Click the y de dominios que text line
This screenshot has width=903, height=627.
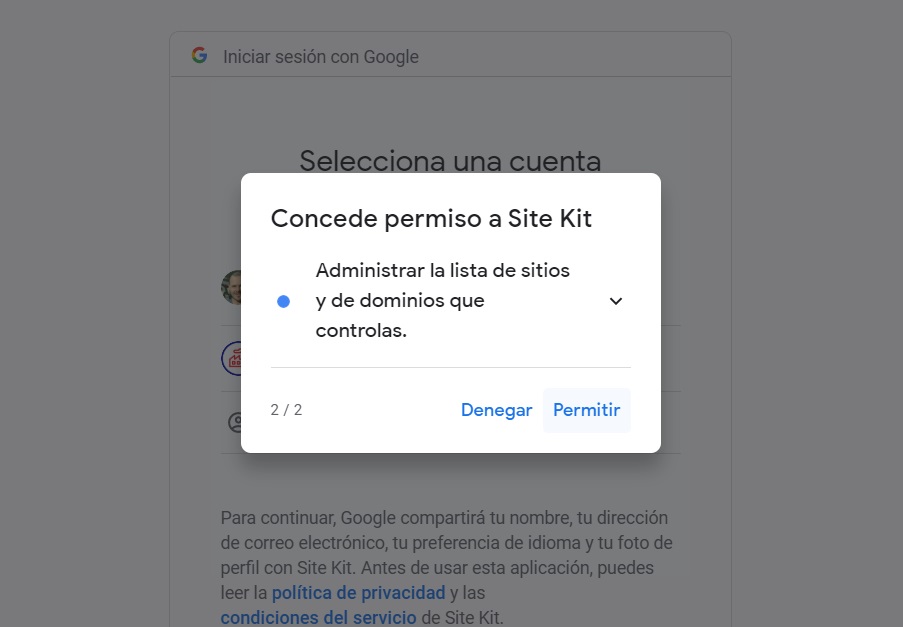tap(400, 300)
